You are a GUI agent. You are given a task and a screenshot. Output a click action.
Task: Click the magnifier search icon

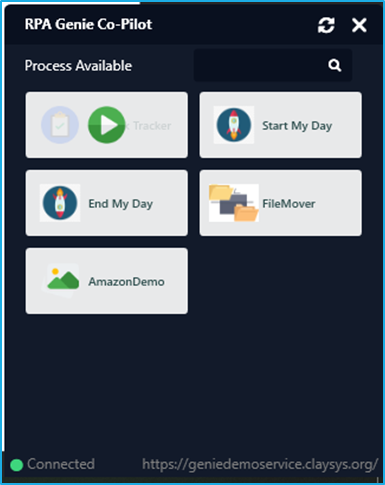334,65
